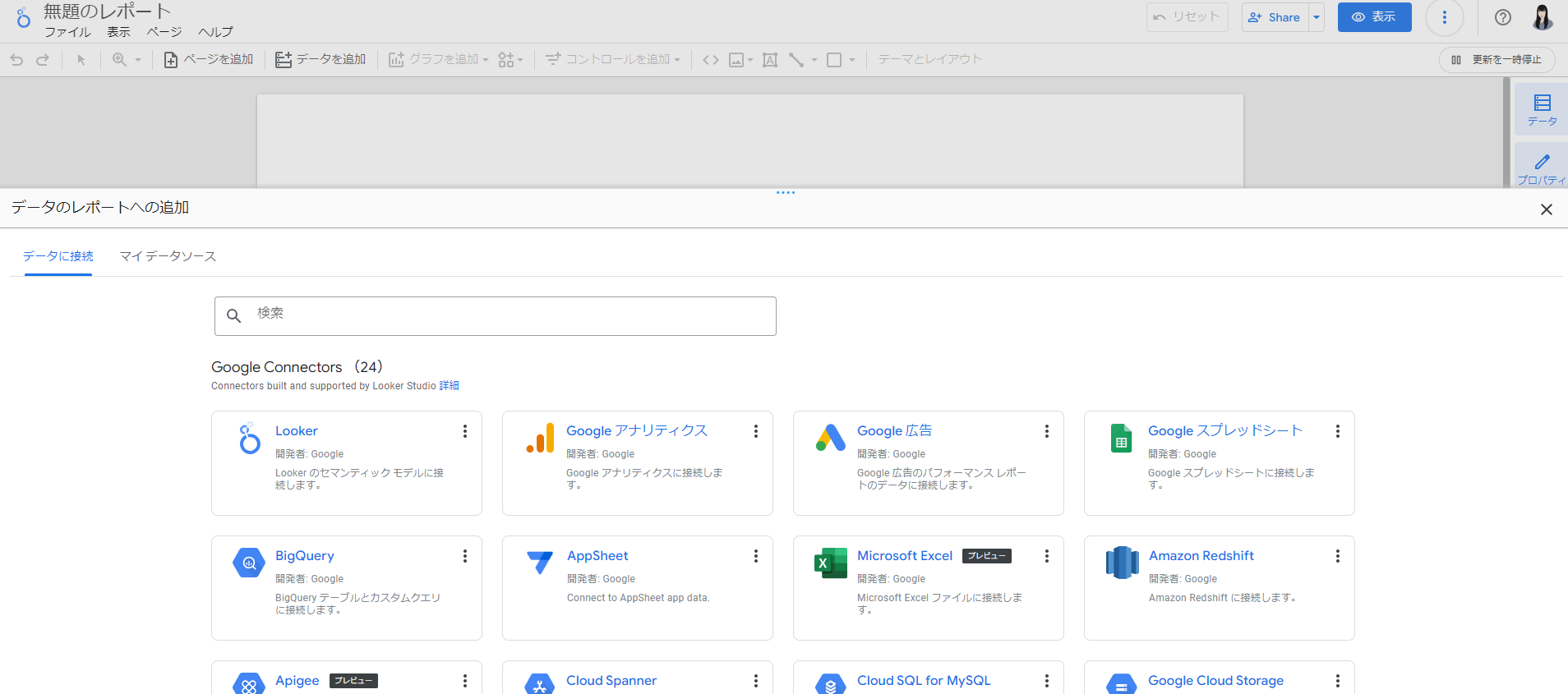1568x694 pixels.
Task: Open the 詳細 link under Google Connectors
Action: 449,386
